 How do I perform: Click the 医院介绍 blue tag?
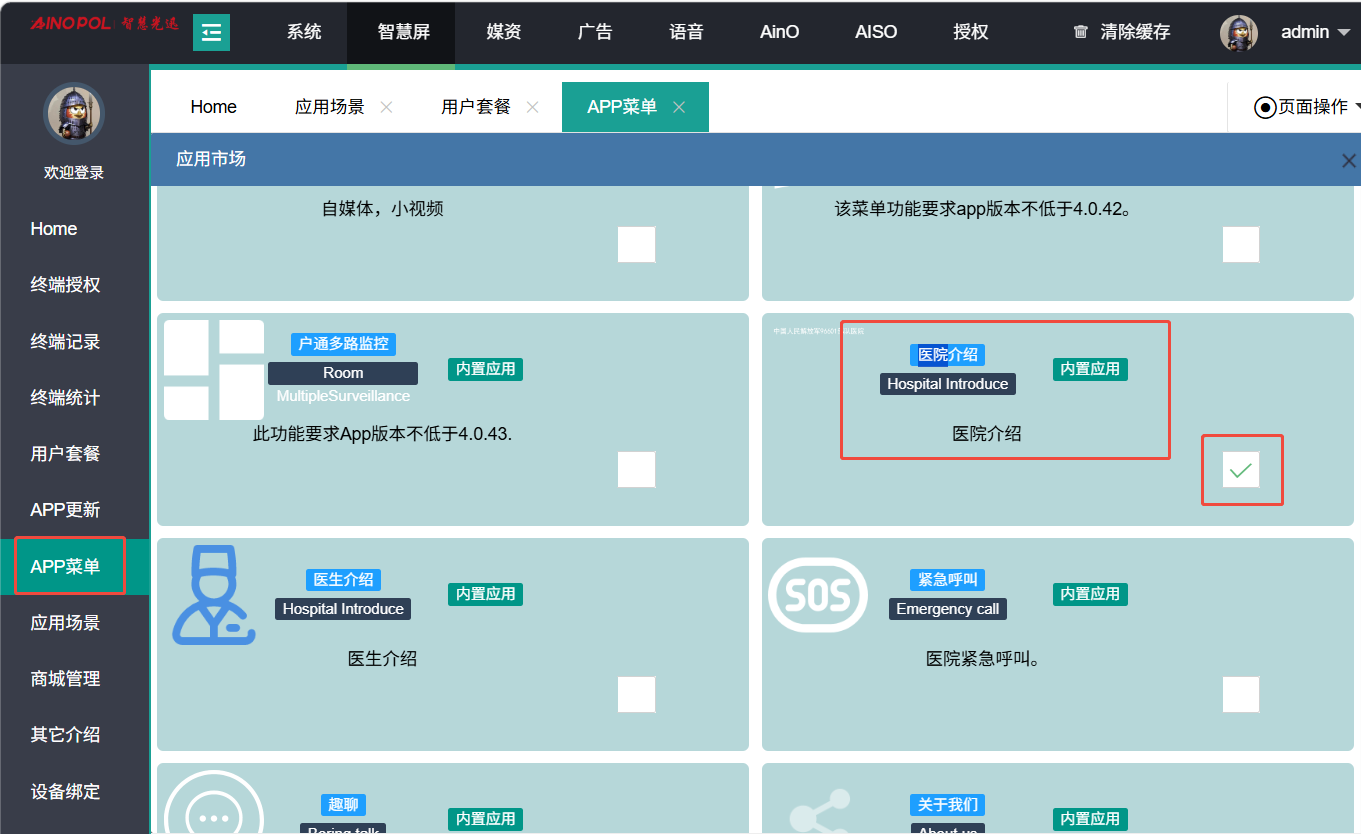(x=948, y=355)
